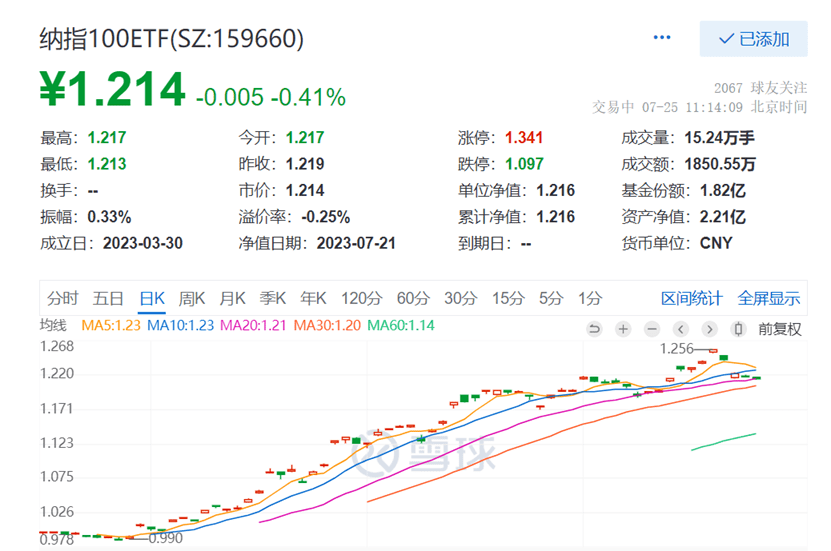This screenshot has width=831, height=551.
Task: Switch to the 分时 intraday tab
Action: point(62,298)
